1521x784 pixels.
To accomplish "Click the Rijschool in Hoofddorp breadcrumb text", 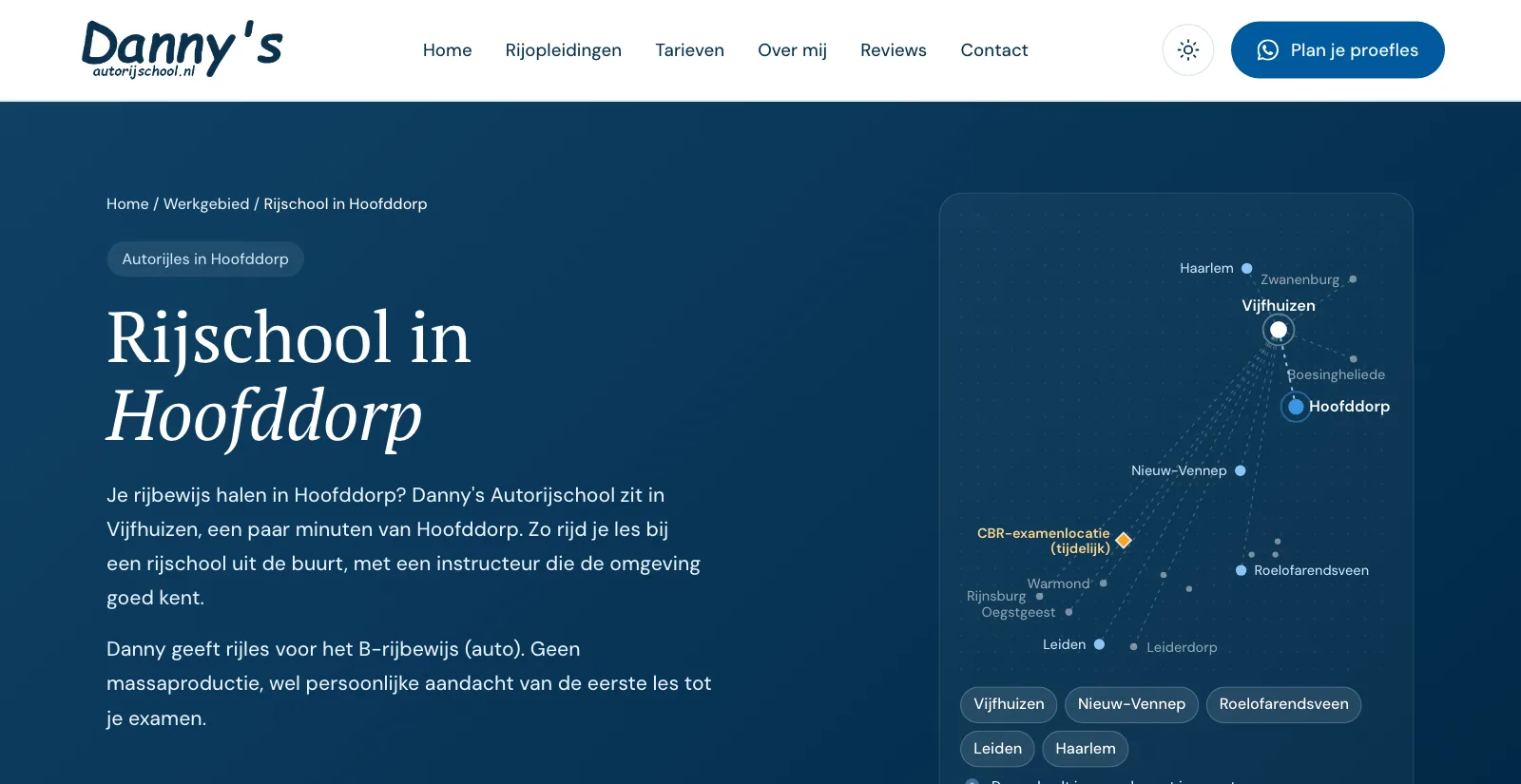I will coord(345,204).
